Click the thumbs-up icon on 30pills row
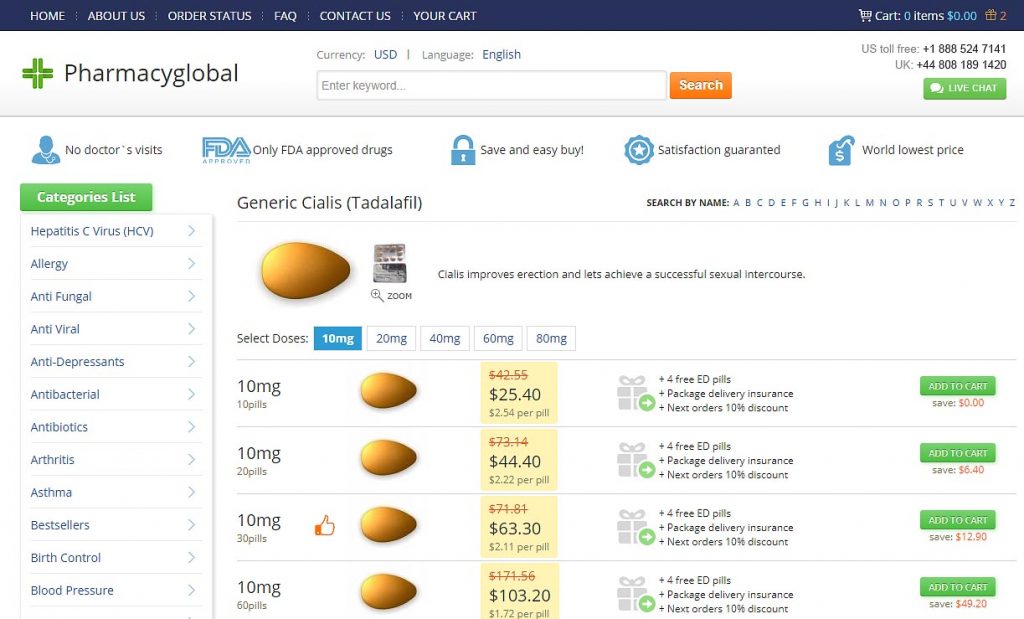Viewport: 1024px width, 619px height. (325, 525)
